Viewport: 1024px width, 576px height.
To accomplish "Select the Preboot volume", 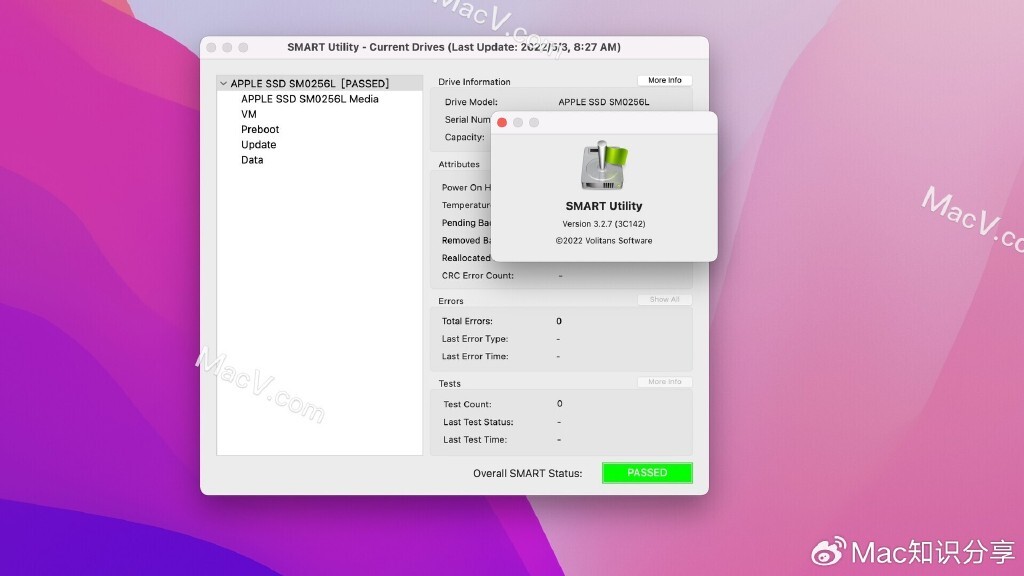I will click(260, 129).
